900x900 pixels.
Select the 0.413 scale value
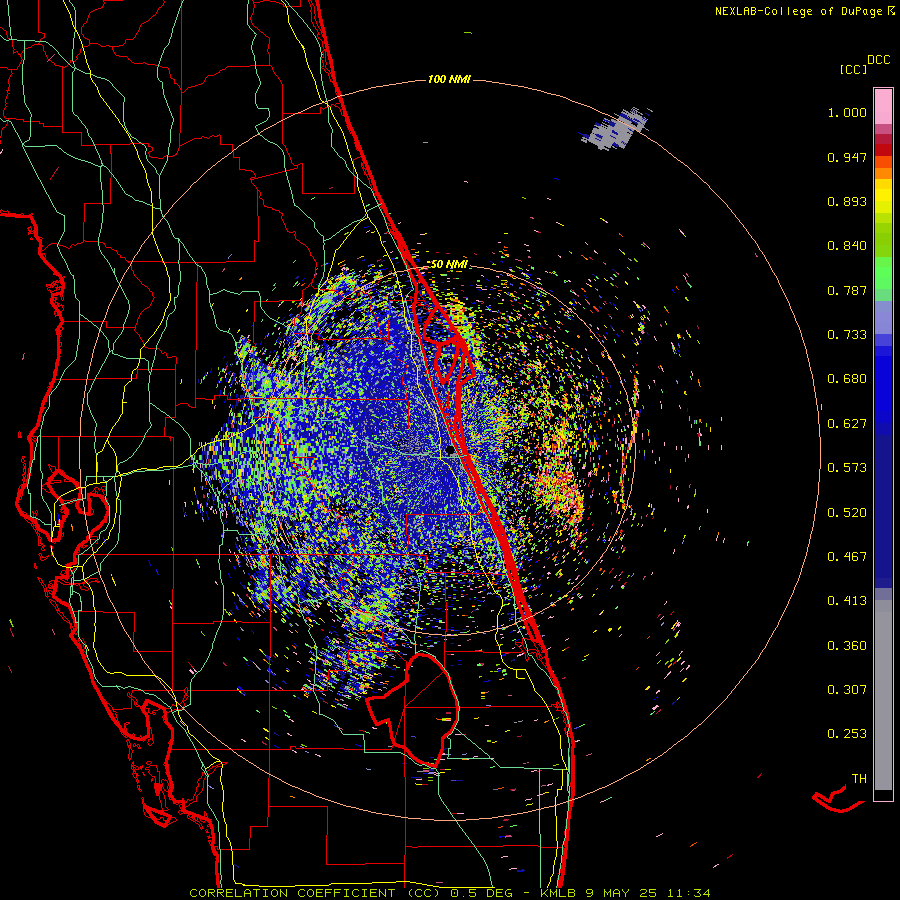(847, 601)
